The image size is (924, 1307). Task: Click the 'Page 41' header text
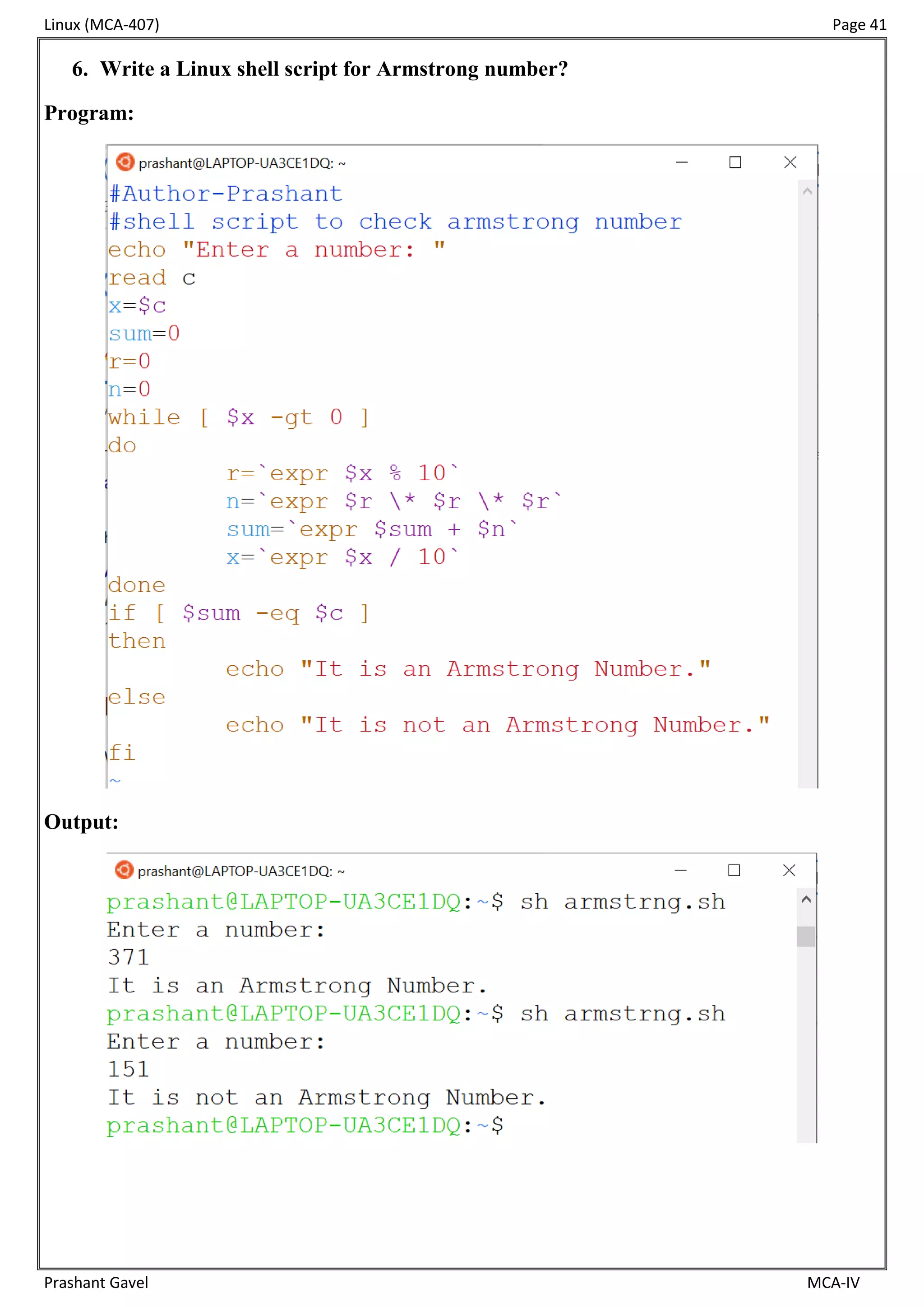[x=859, y=24]
